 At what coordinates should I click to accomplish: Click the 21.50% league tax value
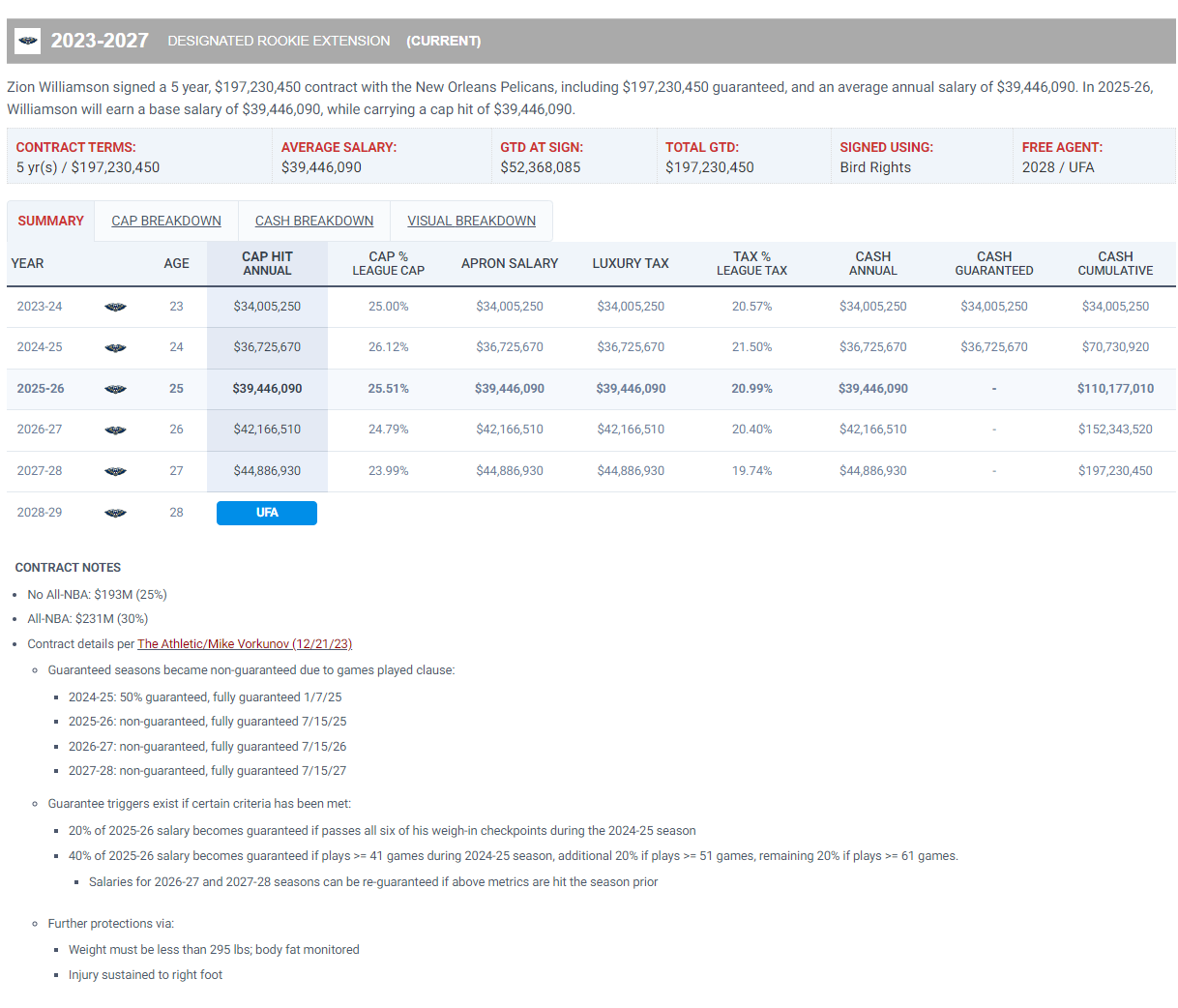click(x=751, y=347)
